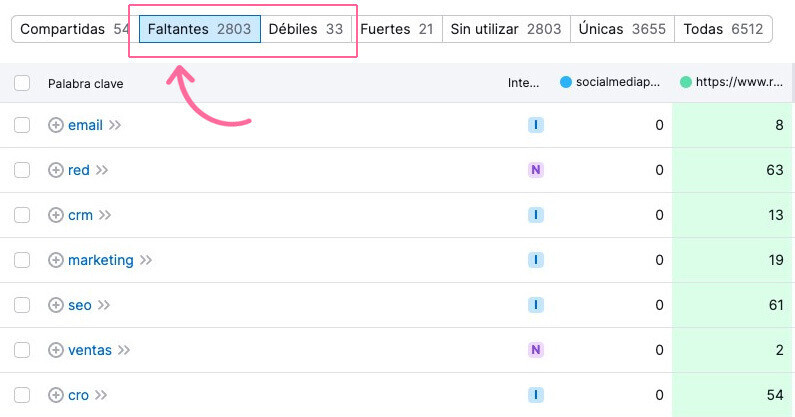Sort by the Palabra clave column header
Viewport: 795px width, 417px height.
(x=85, y=83)
